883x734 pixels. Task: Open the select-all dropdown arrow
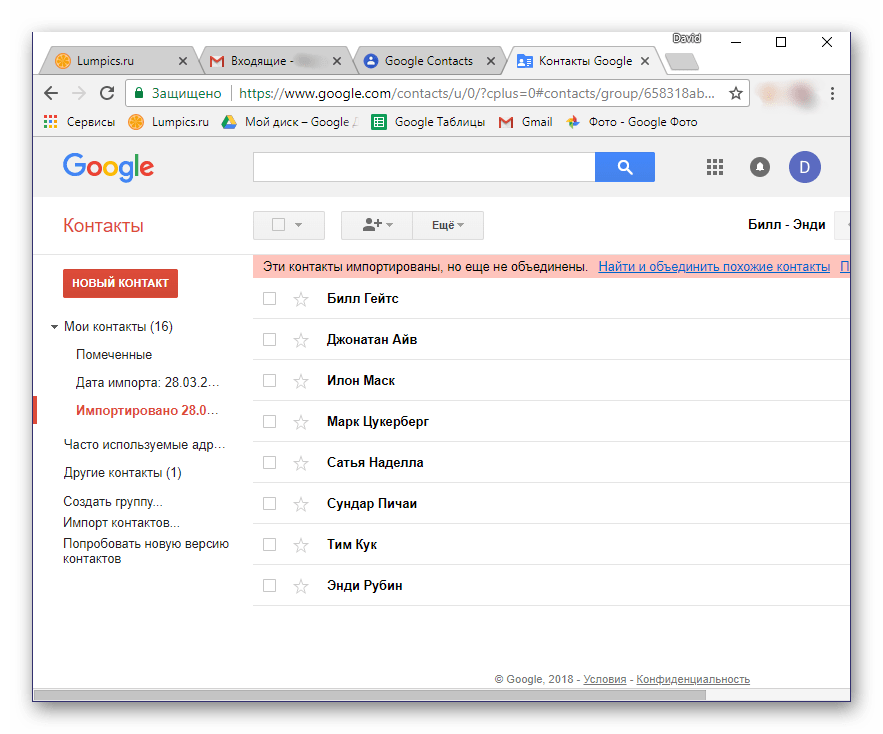[x=298, y=225]
